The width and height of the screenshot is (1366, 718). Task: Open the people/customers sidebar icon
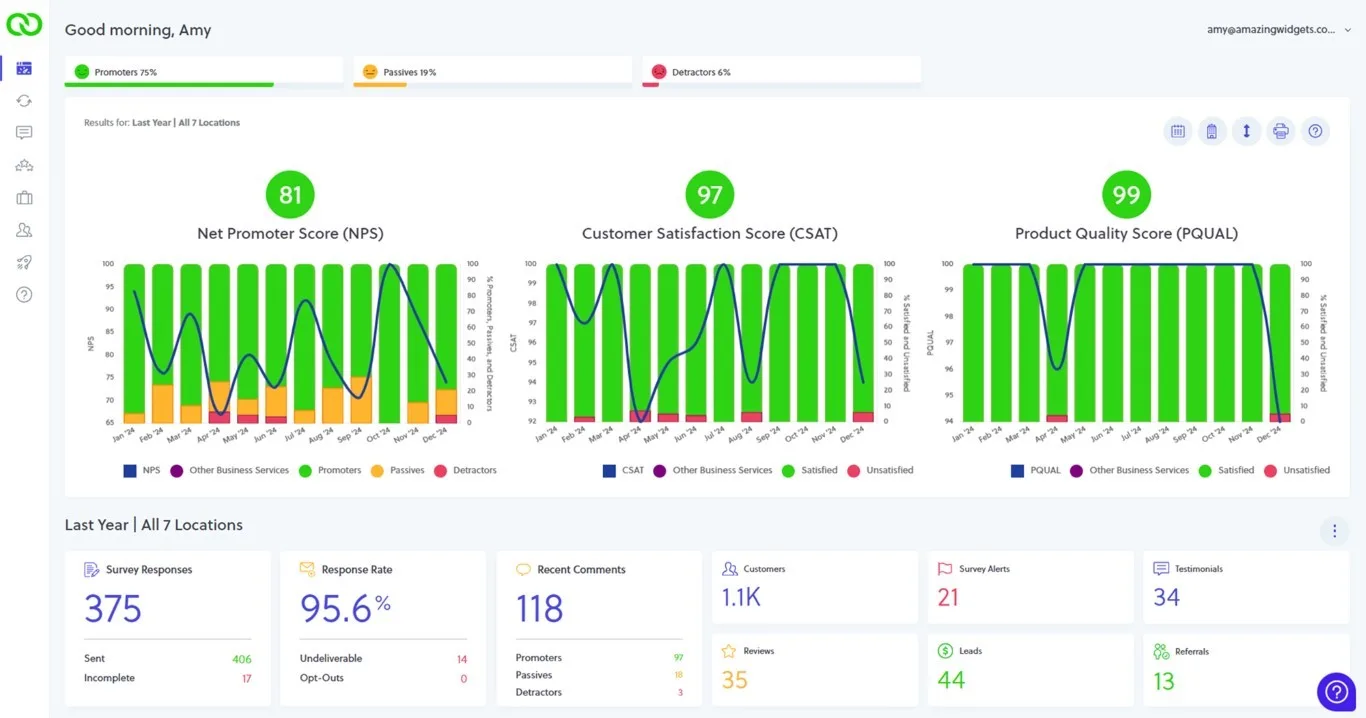tap(24, 230)
